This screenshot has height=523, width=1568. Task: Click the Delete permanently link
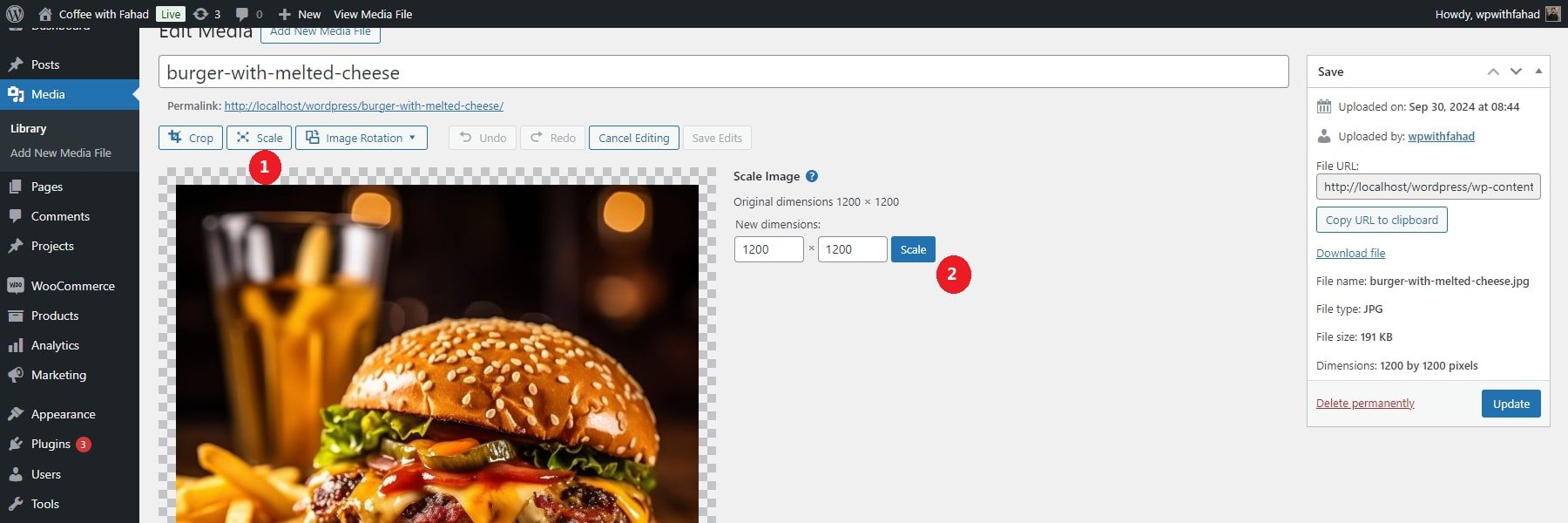pyautogui.click(x=1365, y=403)
